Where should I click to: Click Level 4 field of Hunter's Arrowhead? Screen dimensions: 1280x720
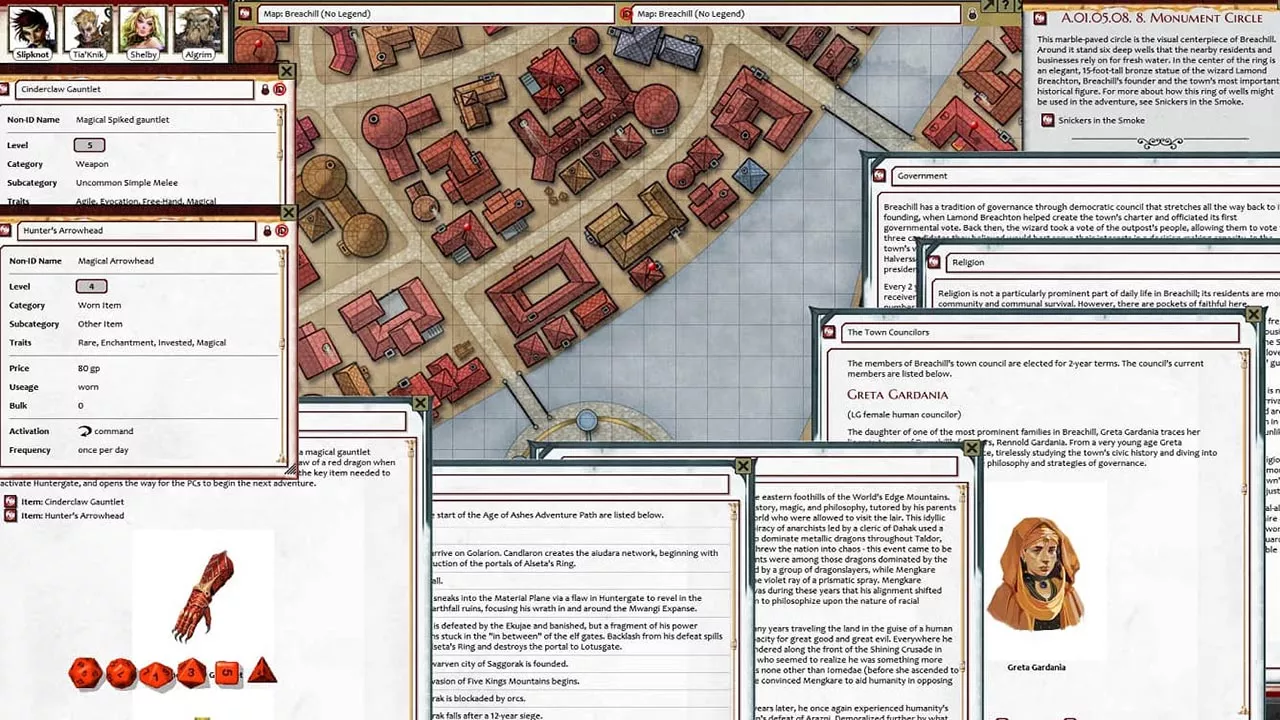[x=91, y=287]
